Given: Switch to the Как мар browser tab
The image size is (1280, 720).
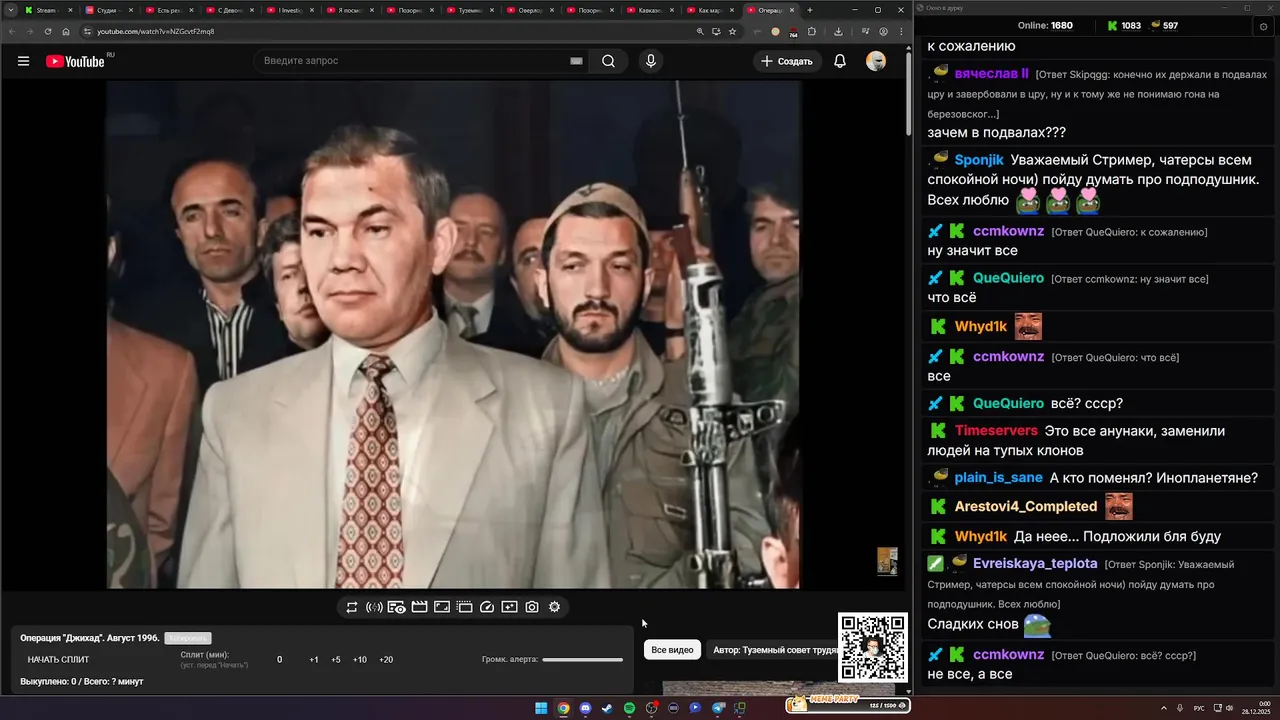Looking at the screenshot, I should pos(709,10).
